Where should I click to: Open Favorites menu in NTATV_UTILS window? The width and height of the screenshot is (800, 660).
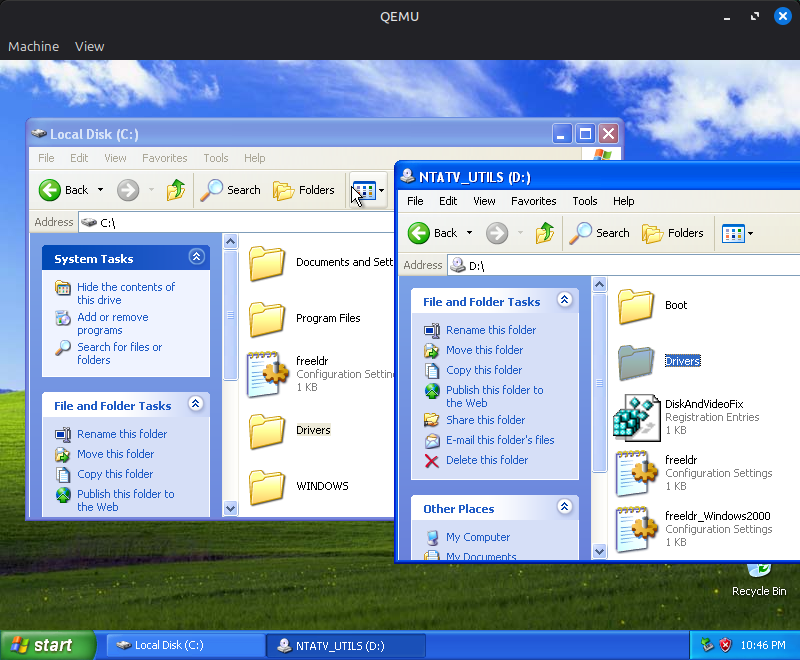coord(533,201)
